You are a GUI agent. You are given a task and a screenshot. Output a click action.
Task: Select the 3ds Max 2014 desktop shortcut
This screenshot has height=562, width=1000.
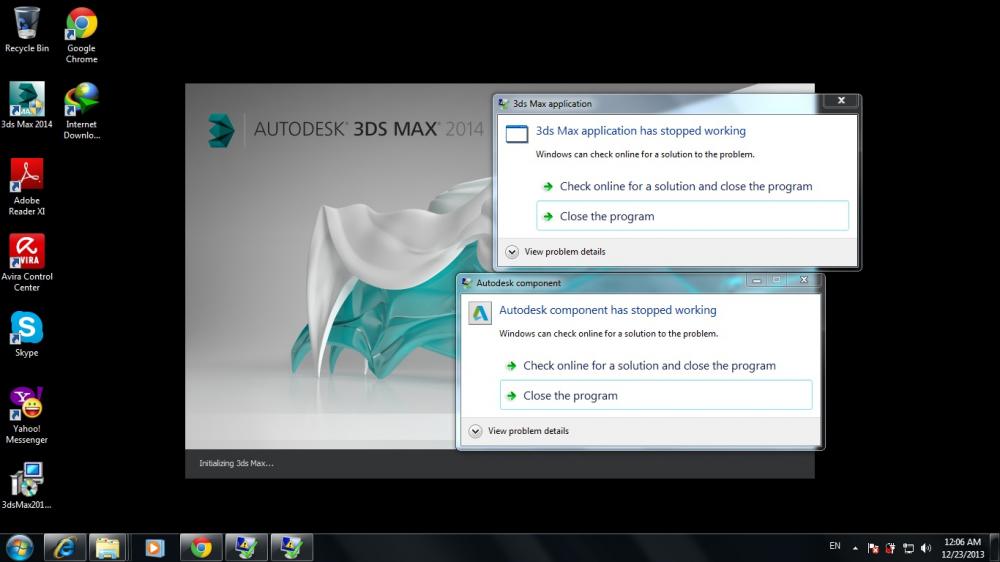click(x=27, y=105)
